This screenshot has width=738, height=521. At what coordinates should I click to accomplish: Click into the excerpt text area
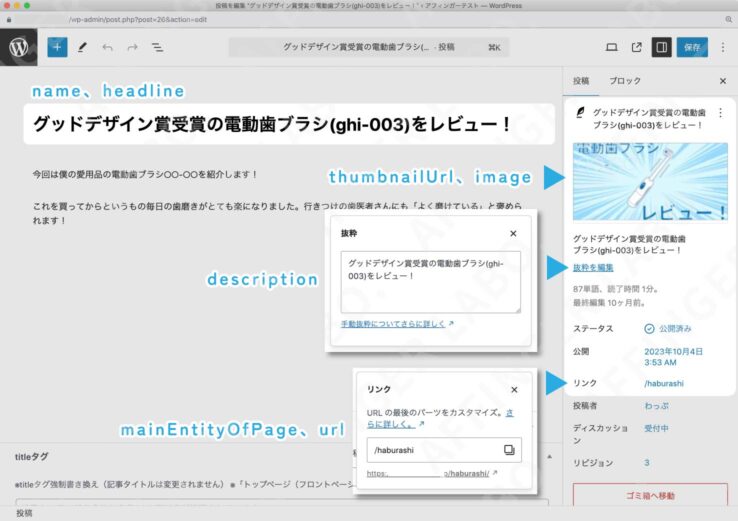pyautogui.click(x=431, y=282)
